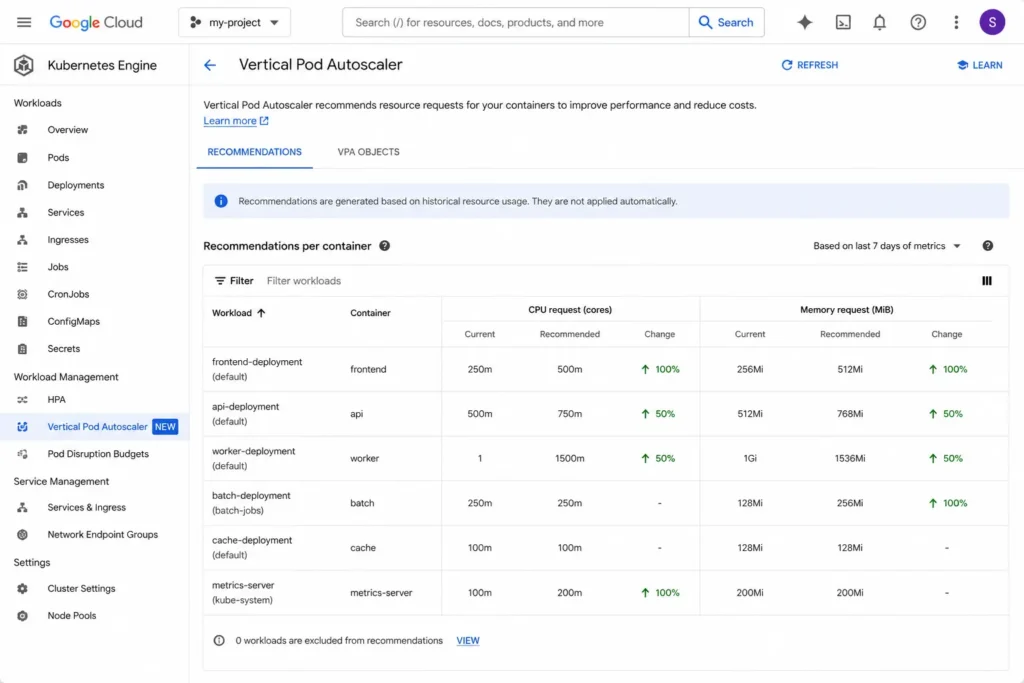The width and height of the screenshot is (1024, 683).
Task: Open the main navigation hamburger menu
Action: click(24, 22)
